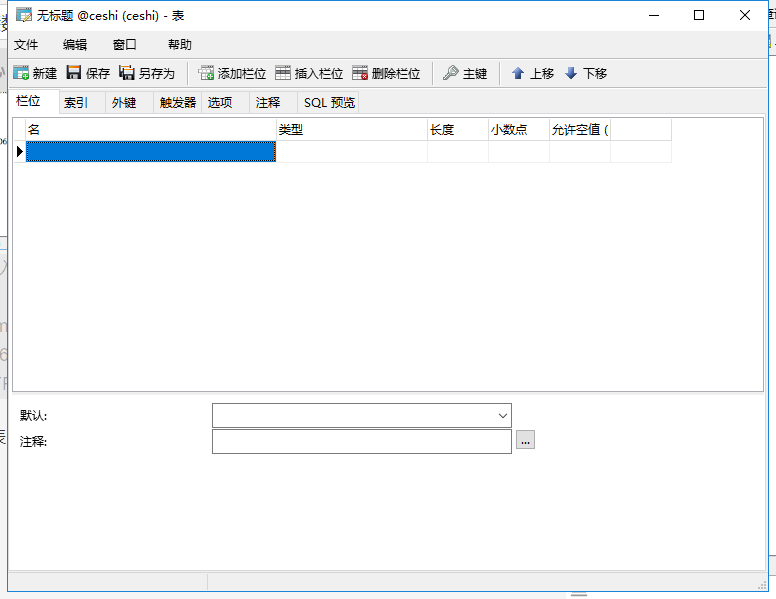Switch to the 注释 tab
The image size is (776, 599).
tap(274, 102)
